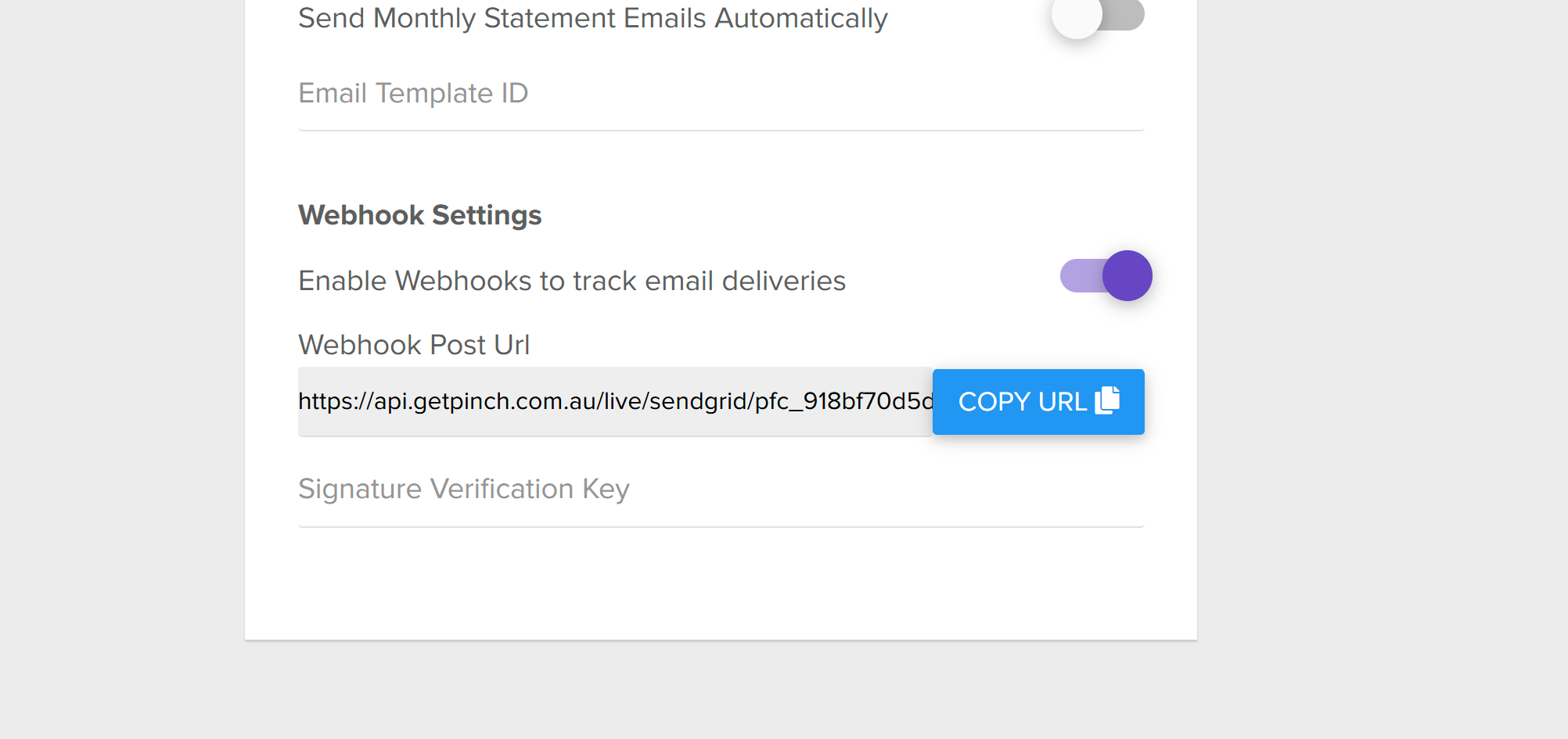Click the 'Email Template ID' placeholder text
Viewport: 1568px width, 739px height.
point(413,94)
